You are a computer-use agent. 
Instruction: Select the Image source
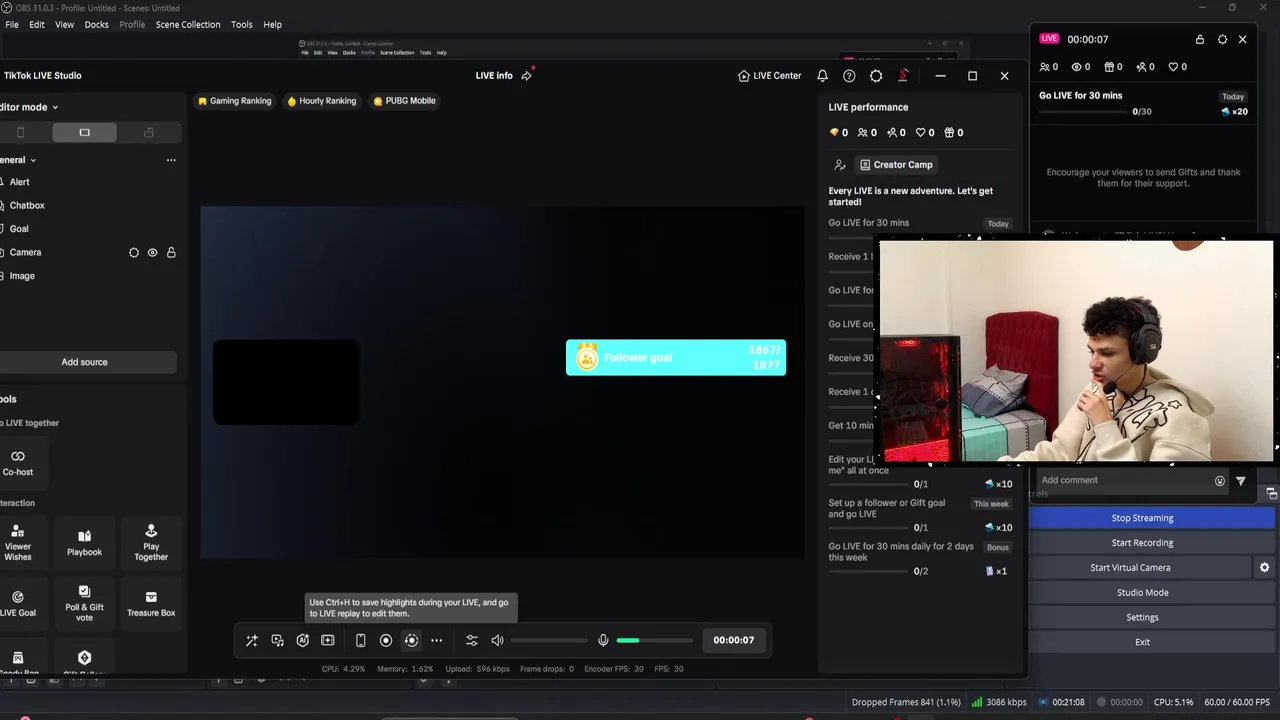coord(22,276)
